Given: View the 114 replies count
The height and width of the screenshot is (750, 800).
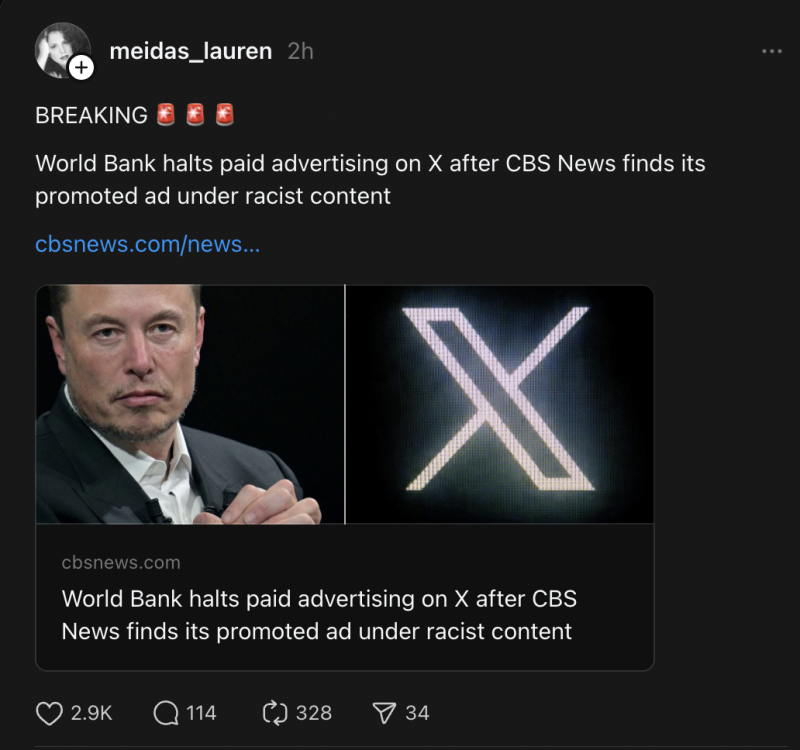Looking at the screenshot, I should point(201,713).
